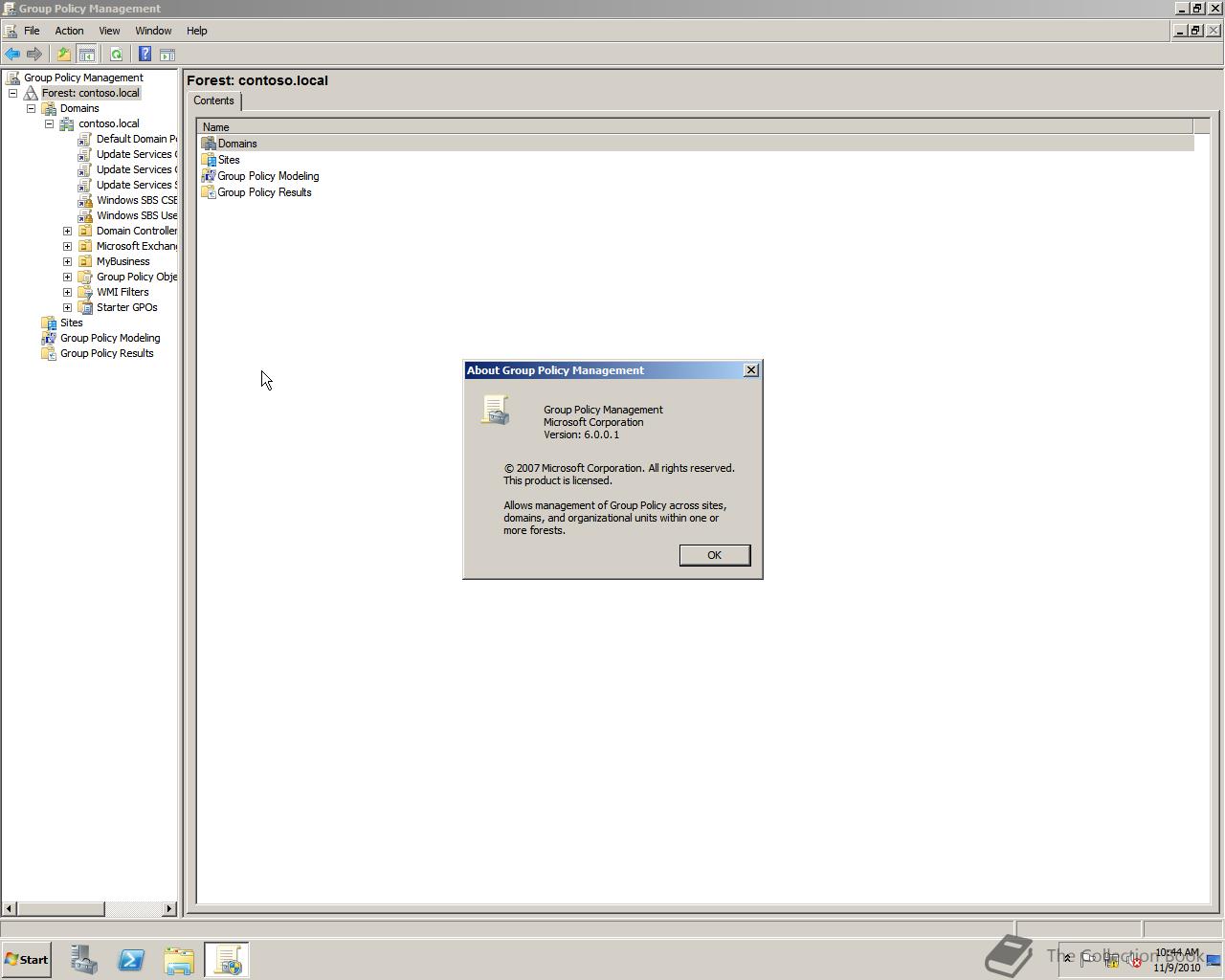Click the Name column header

coord(696,127)
